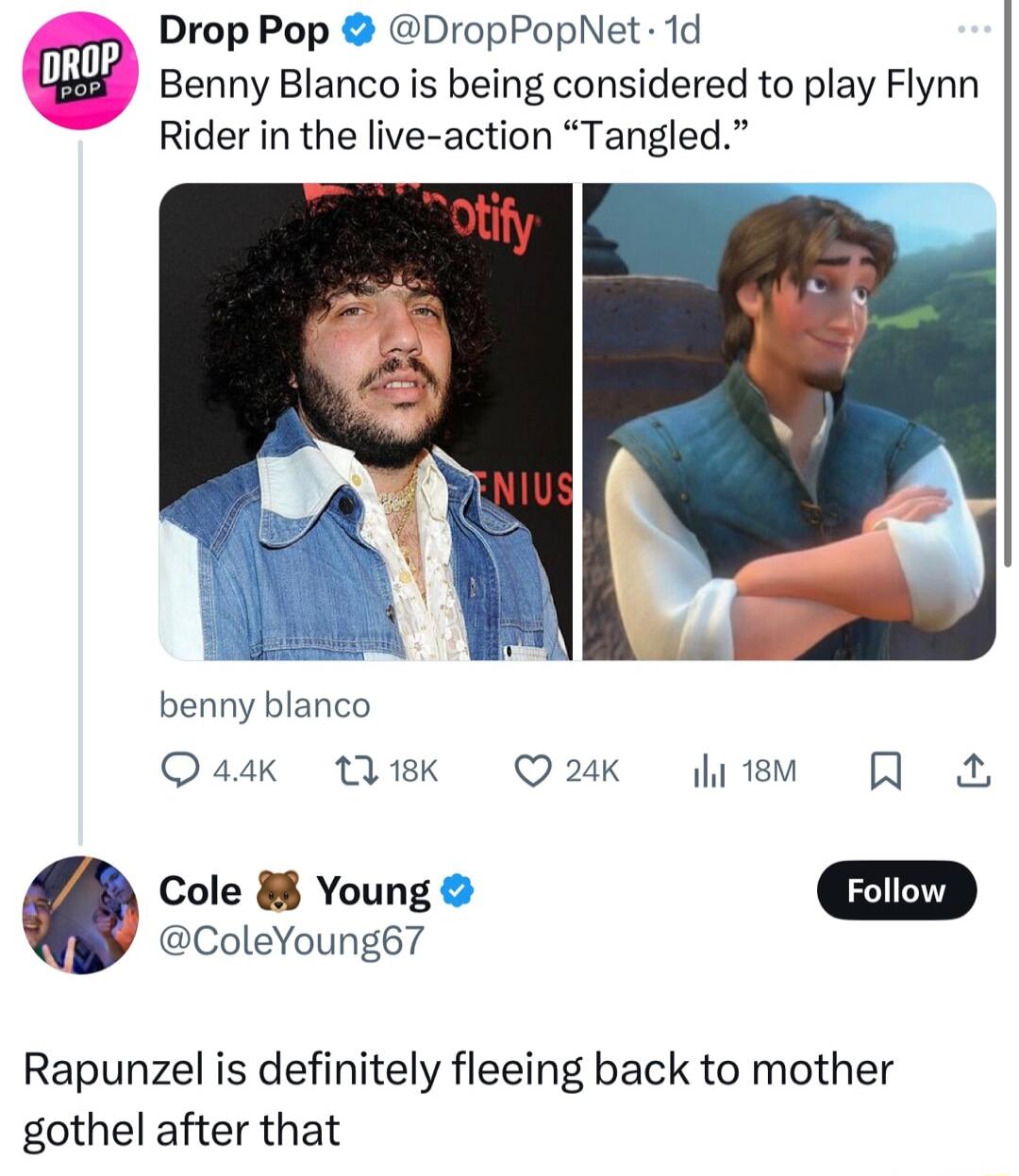Open the Flynn Rider image
Viewport: 1019px width, 1176px height.
point(789,422)
